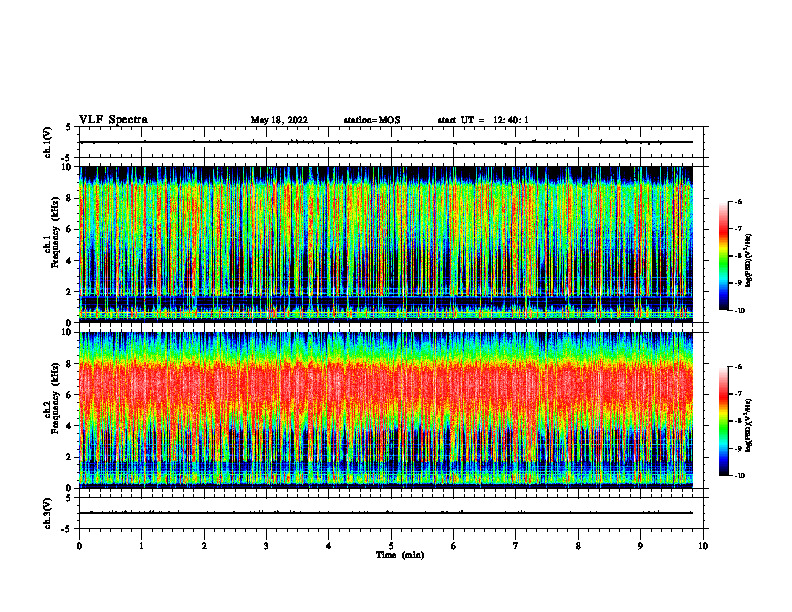This screenshot has height=612, width=792.
Task: Click the "6" tick on ch.2 frequency axis
Action: pyautogui.click(x=69, y=395)
